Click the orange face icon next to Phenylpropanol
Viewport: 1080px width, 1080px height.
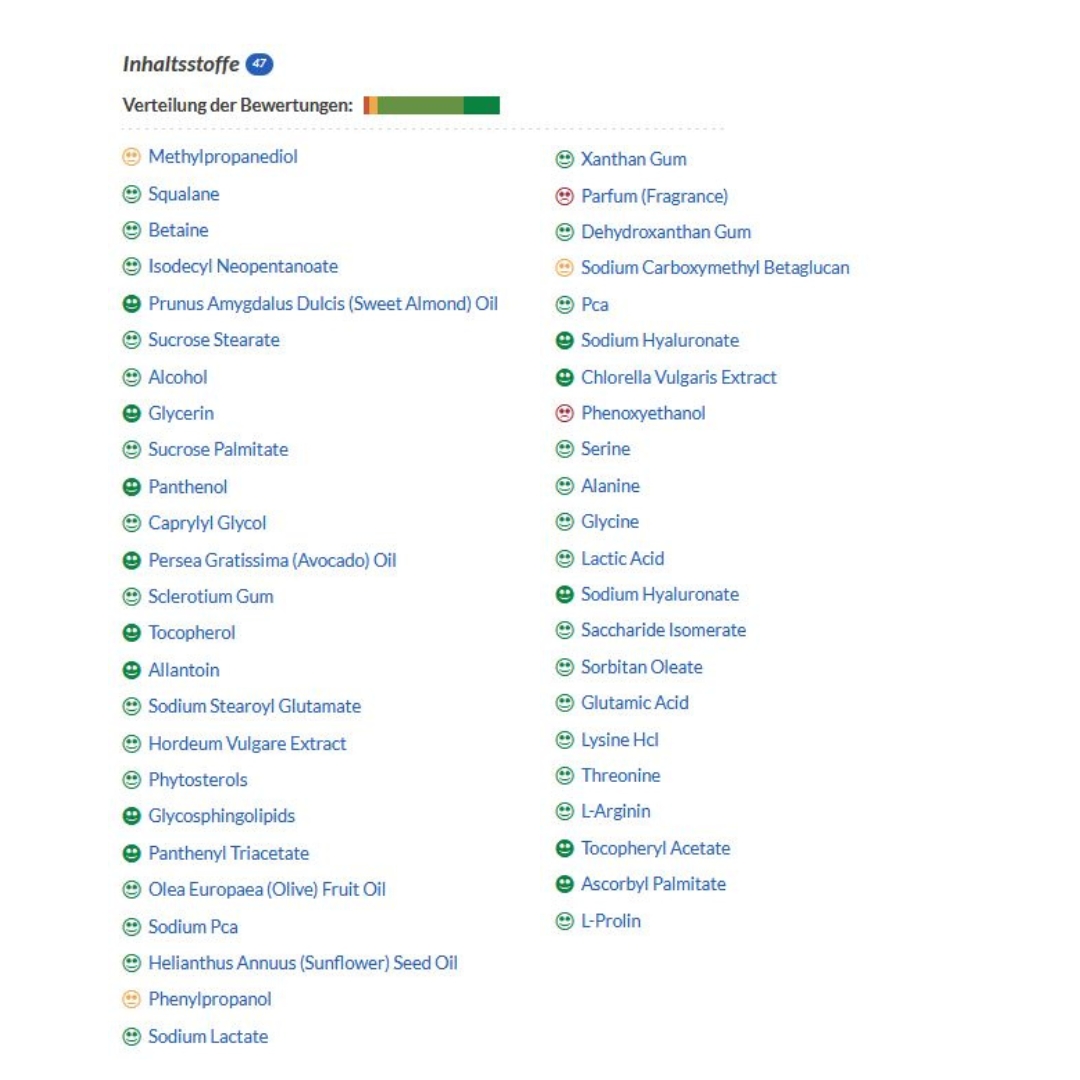pyautogui.click(x=131, y=999)
